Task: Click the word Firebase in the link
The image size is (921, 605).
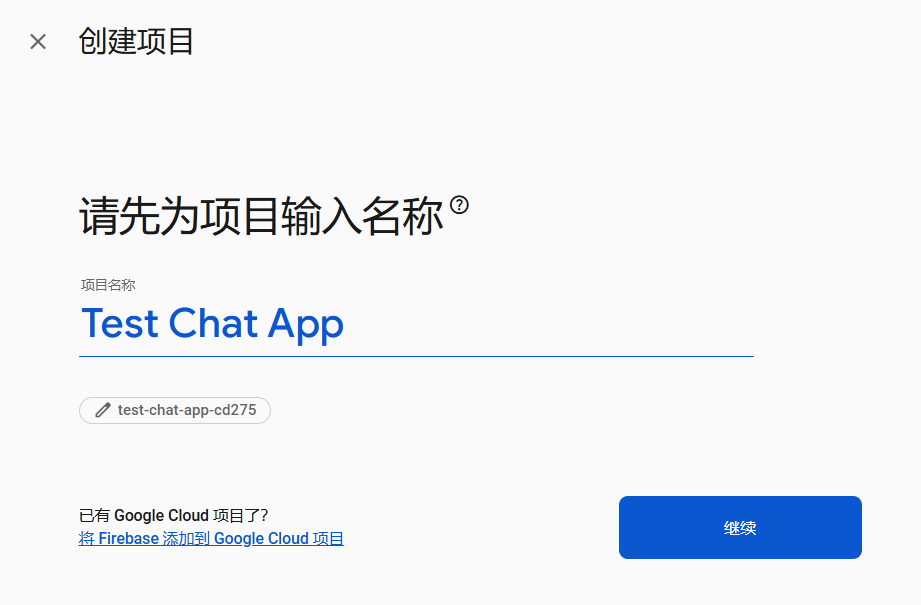Action: (129, 539)
